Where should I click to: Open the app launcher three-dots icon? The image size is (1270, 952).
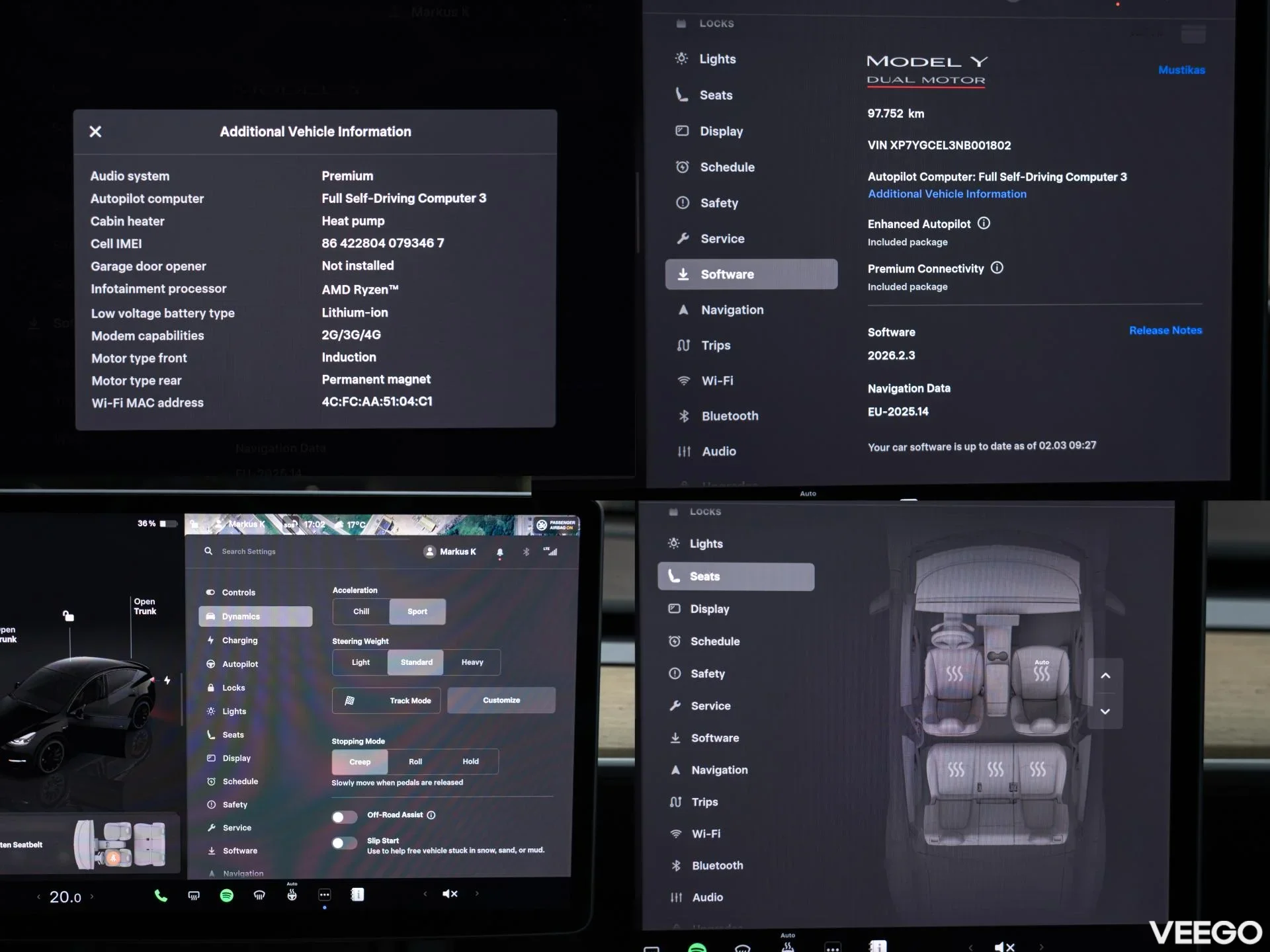[324, 895]
